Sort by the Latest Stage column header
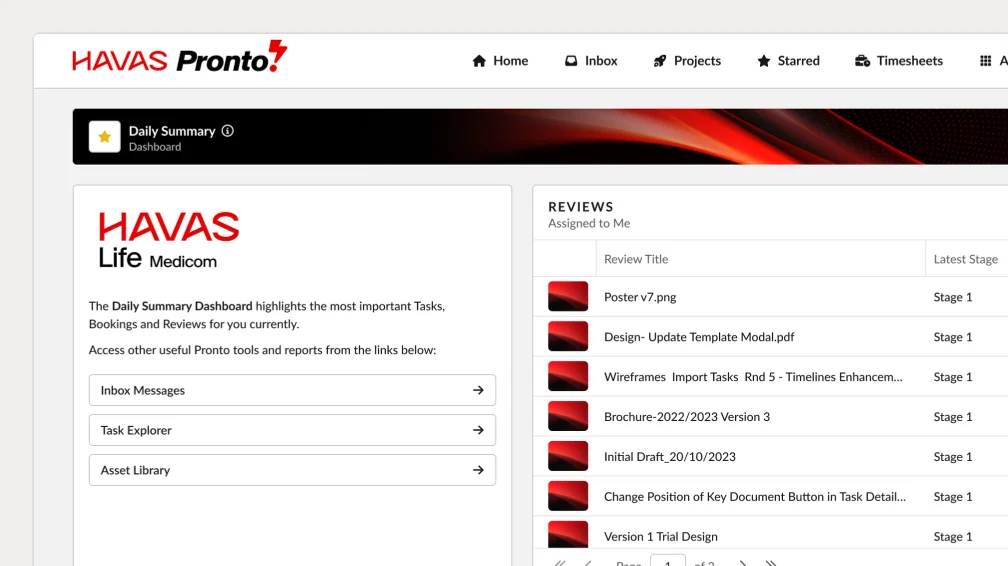This screenshot has width=1008, height=566. 966,259
